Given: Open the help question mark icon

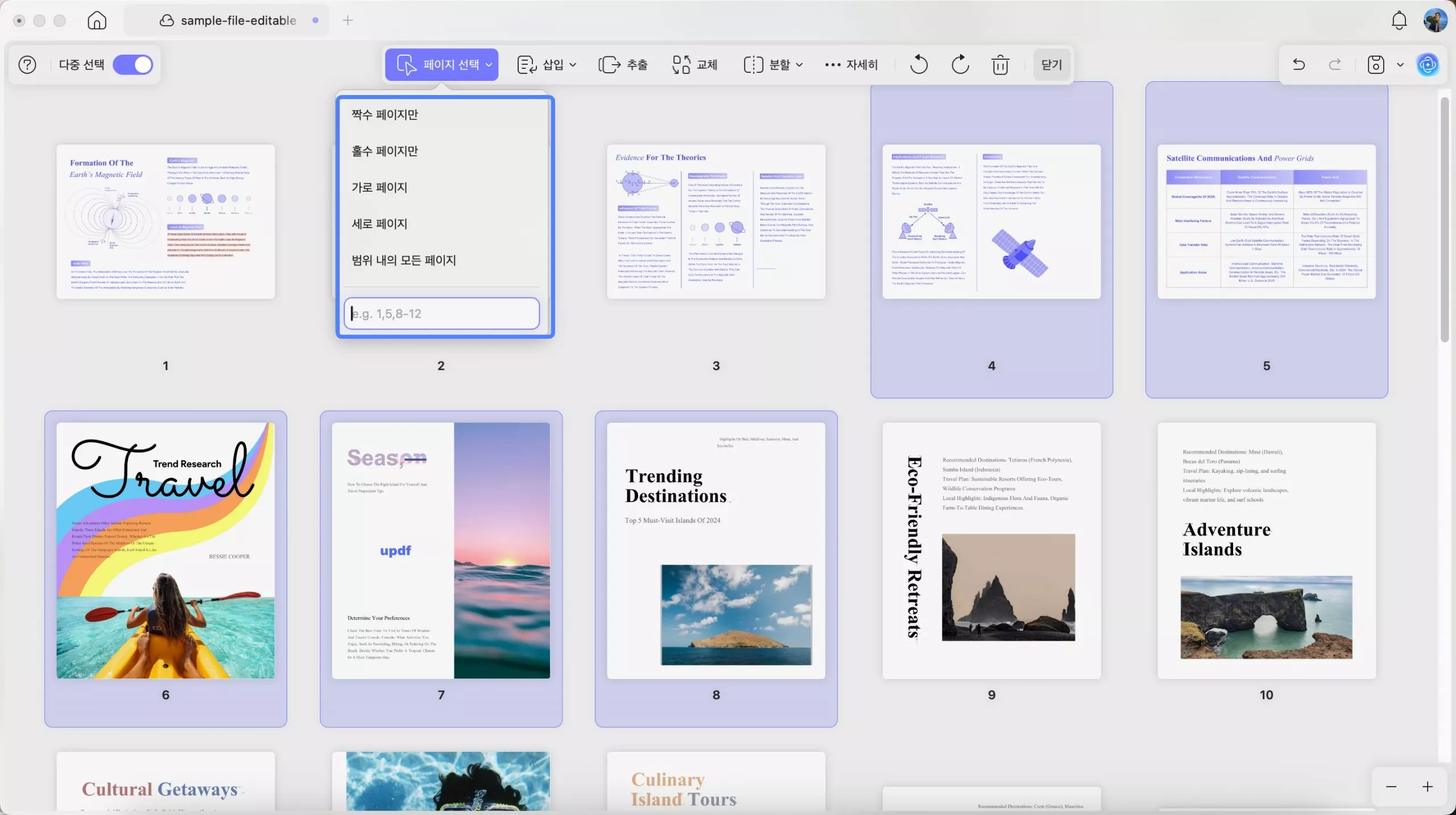Looking at the screenshot, I should (27, 65).
